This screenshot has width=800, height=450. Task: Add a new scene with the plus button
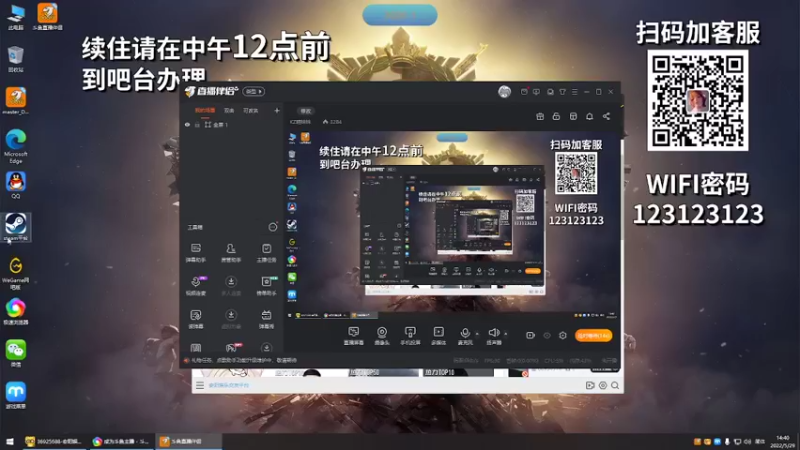(277, 110)
